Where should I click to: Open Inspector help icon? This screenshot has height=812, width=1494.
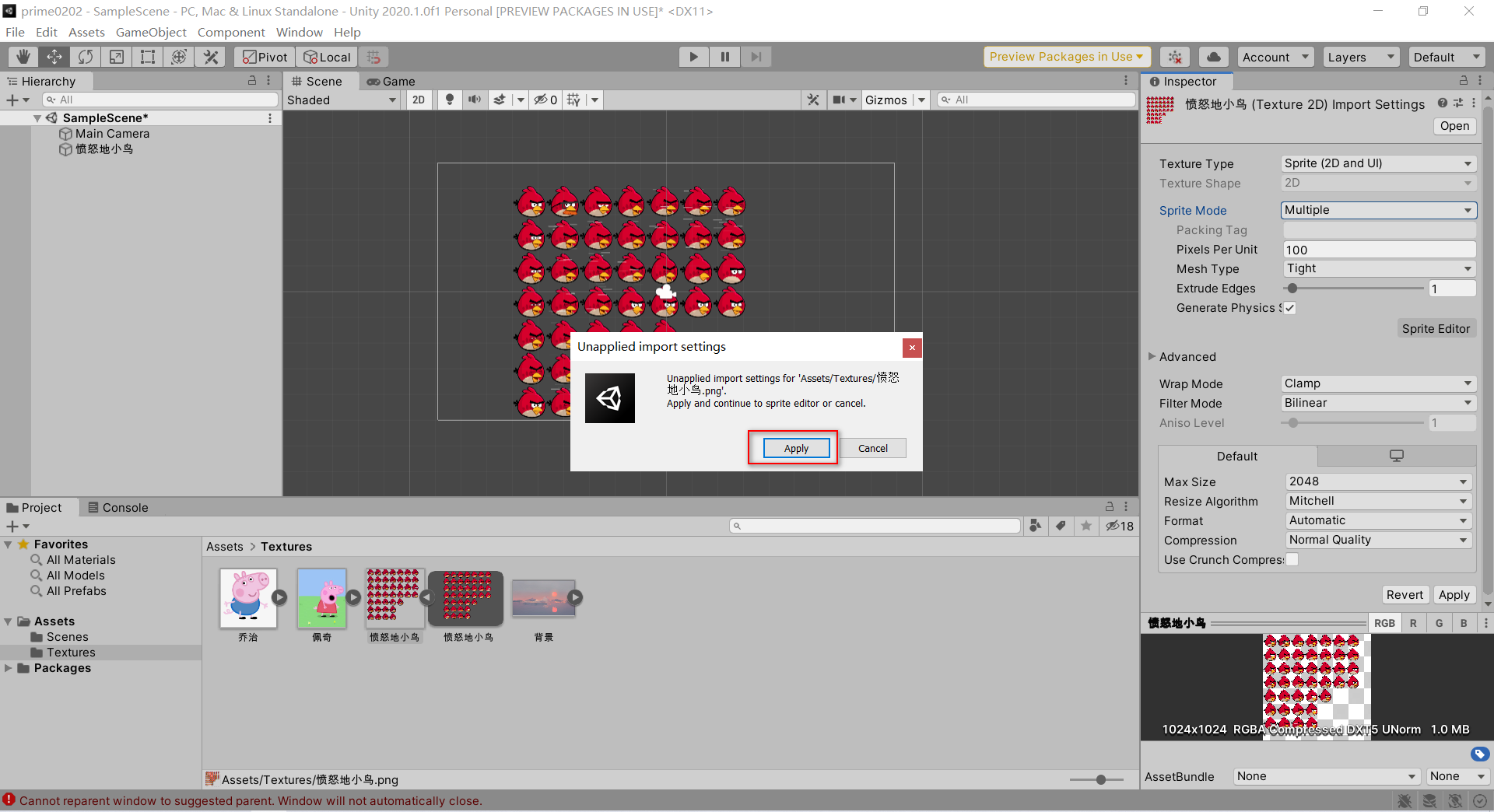(1442, 103)
